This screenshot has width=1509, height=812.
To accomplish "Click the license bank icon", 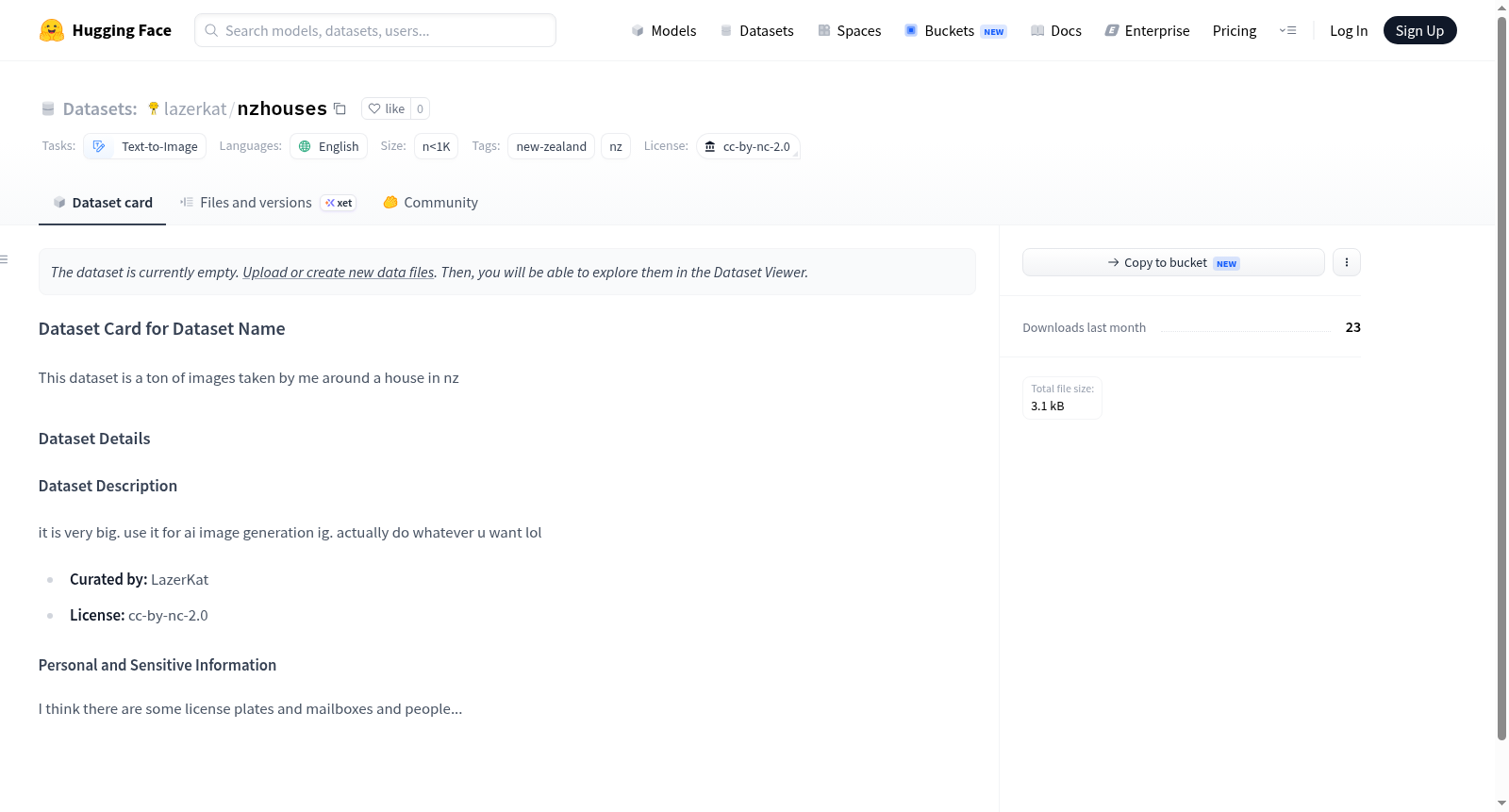I will pyautogui.click(x=710, y=146).
